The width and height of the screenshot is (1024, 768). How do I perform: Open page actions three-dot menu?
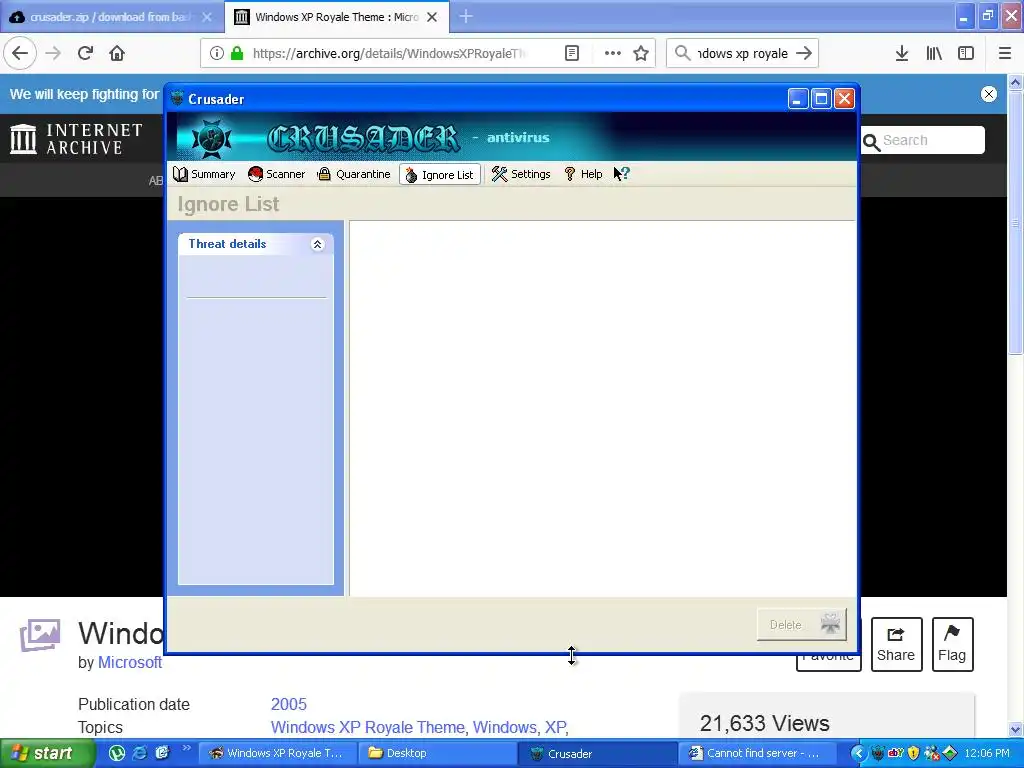(x=613, y=54)
